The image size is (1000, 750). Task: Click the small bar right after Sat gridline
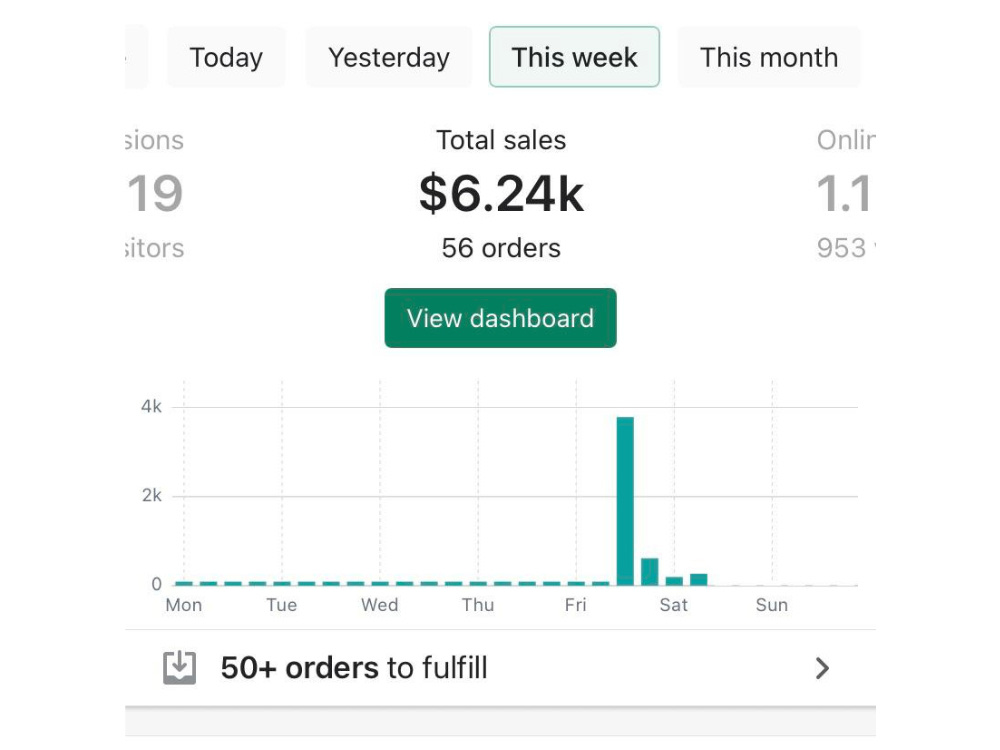tap(698, 579)
